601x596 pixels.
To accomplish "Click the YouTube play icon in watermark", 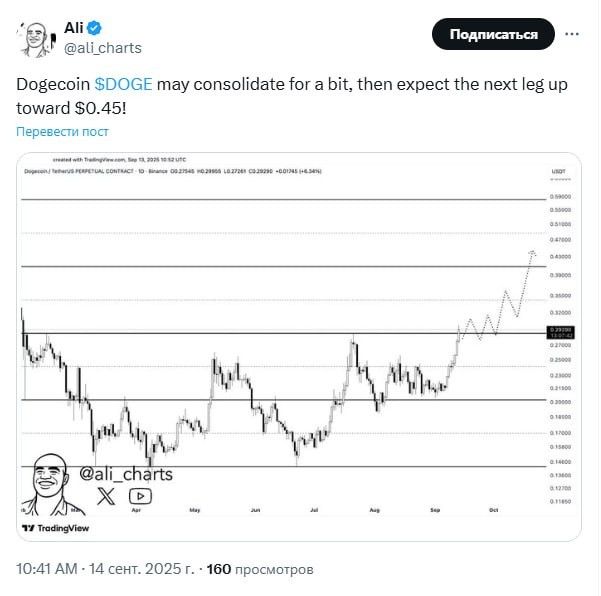I will coord(141,494).
